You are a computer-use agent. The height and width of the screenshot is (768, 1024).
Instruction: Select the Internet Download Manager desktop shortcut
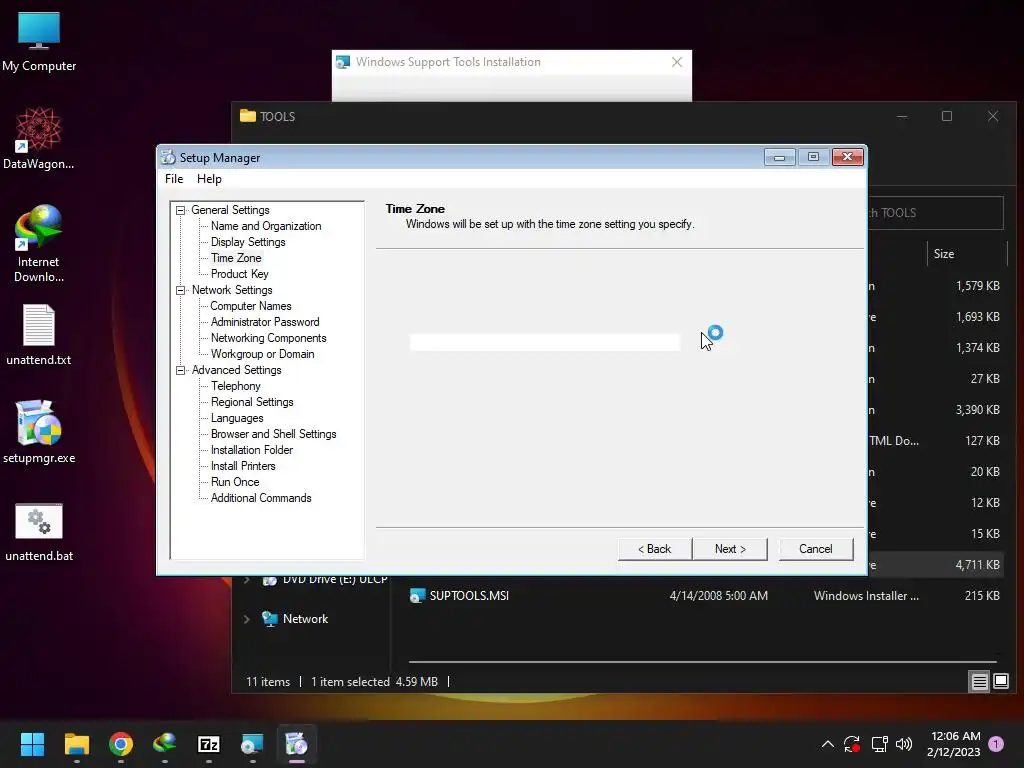39,243
